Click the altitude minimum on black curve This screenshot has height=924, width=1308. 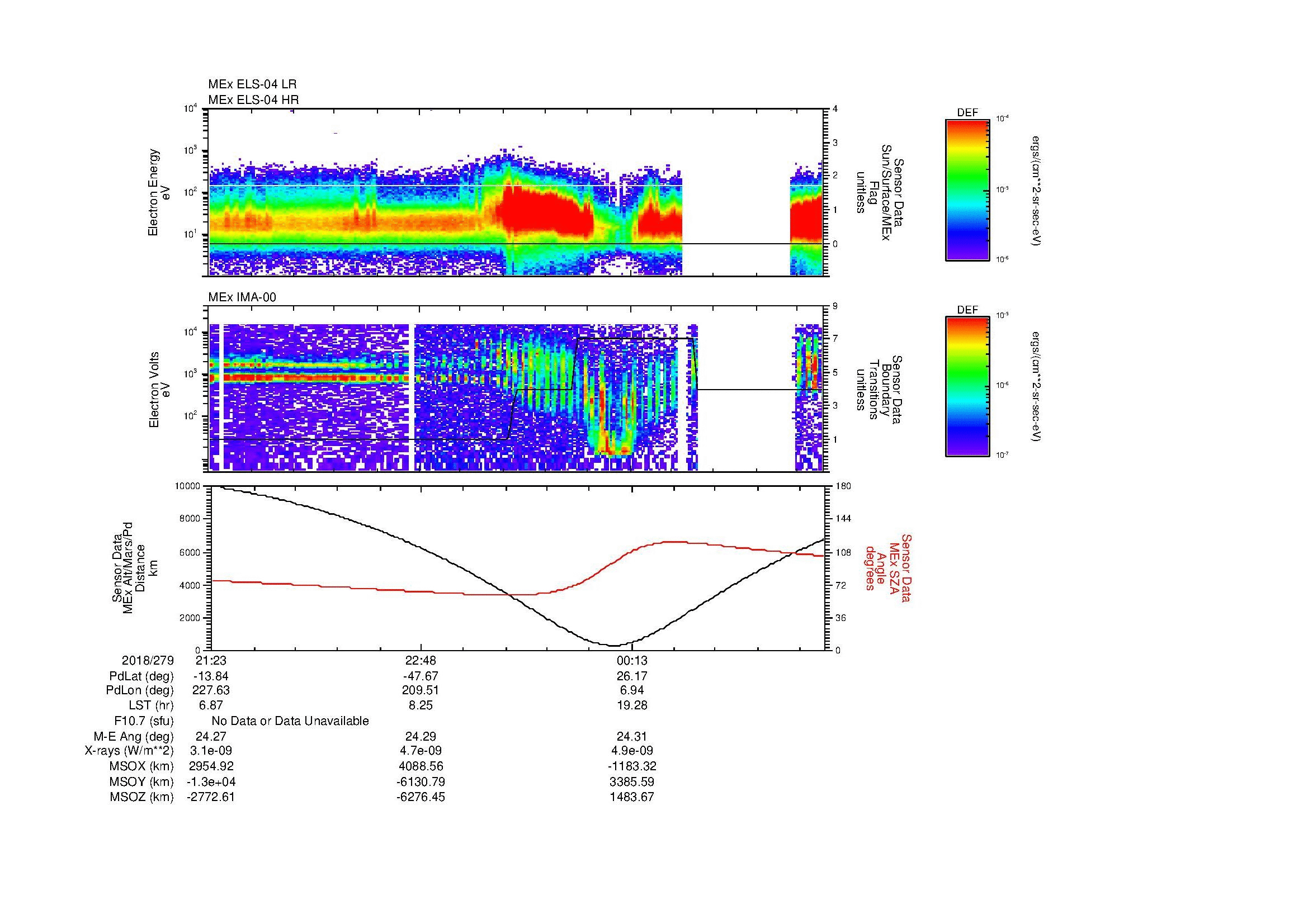click(613, 645)
